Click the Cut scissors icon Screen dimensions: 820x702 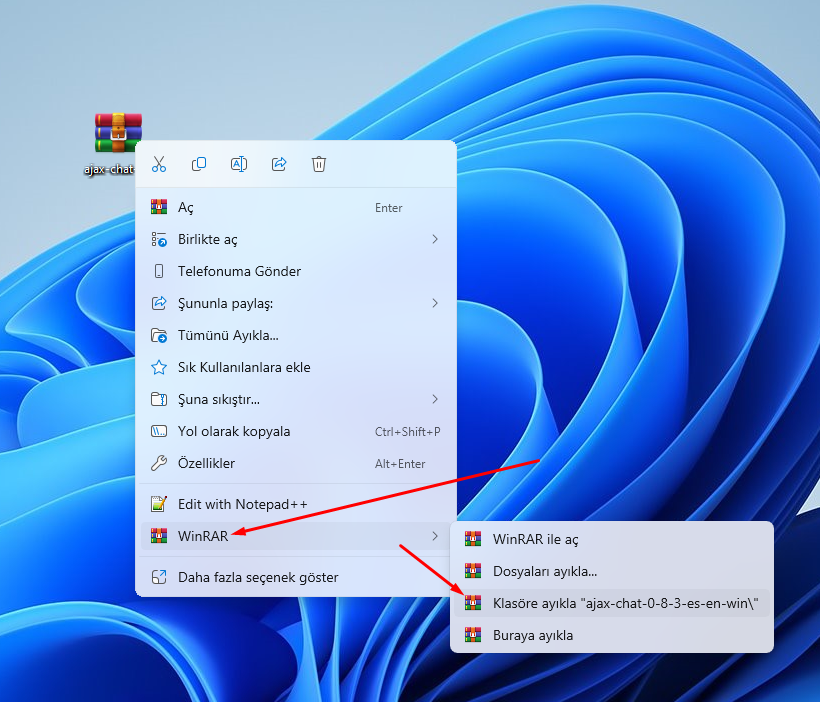(x=159, y=164)
